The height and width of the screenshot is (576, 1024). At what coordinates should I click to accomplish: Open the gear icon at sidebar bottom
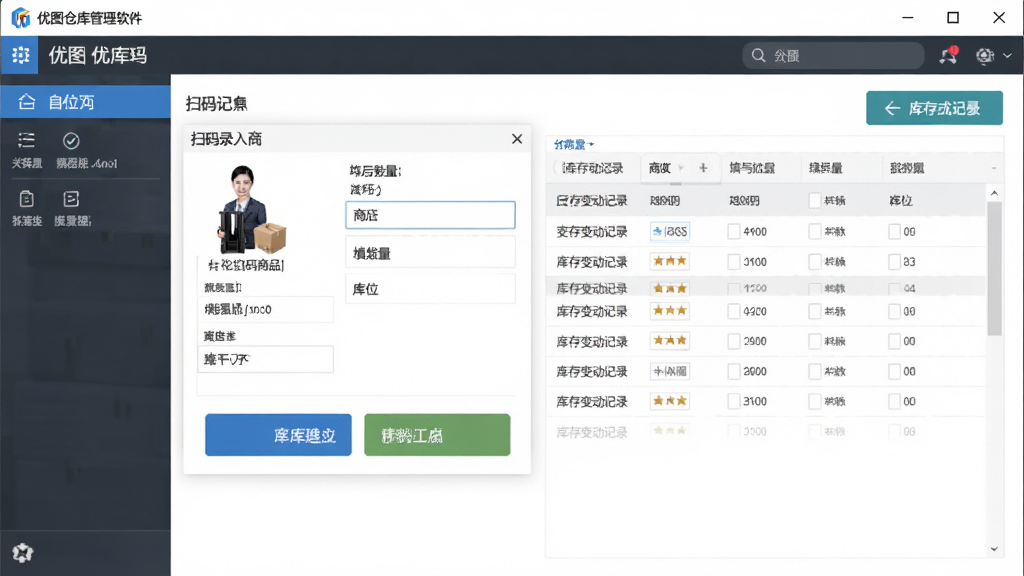pos(22,553)
